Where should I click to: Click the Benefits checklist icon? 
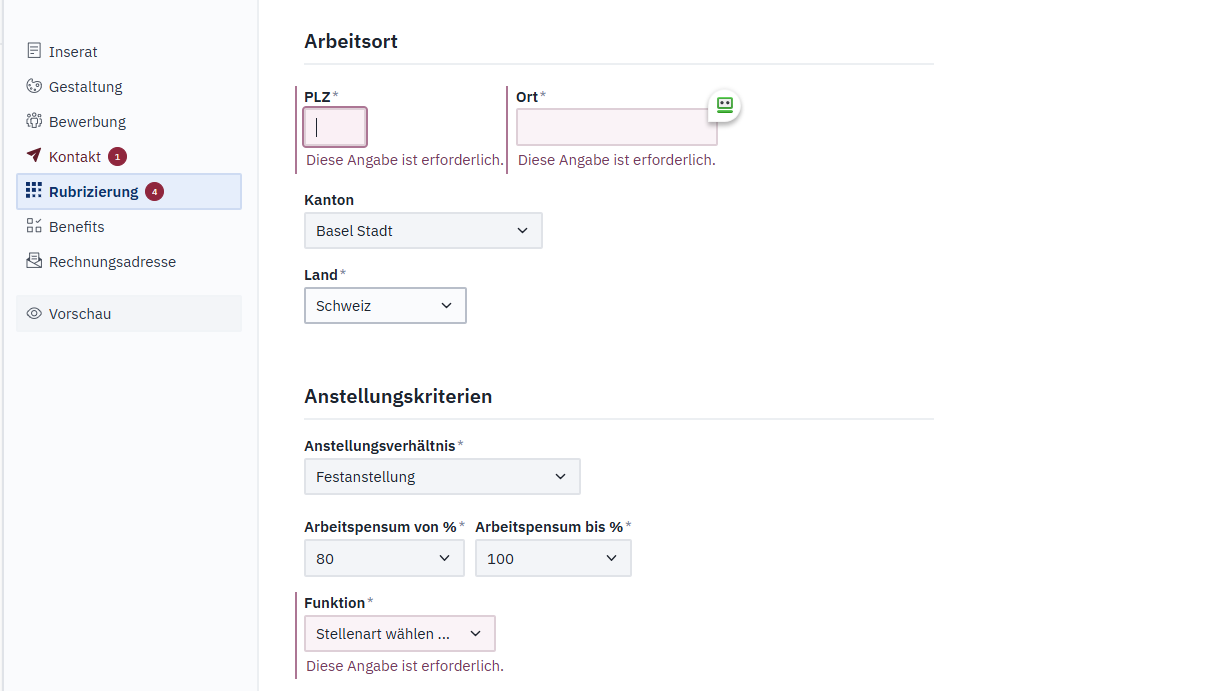pos(33,226)
